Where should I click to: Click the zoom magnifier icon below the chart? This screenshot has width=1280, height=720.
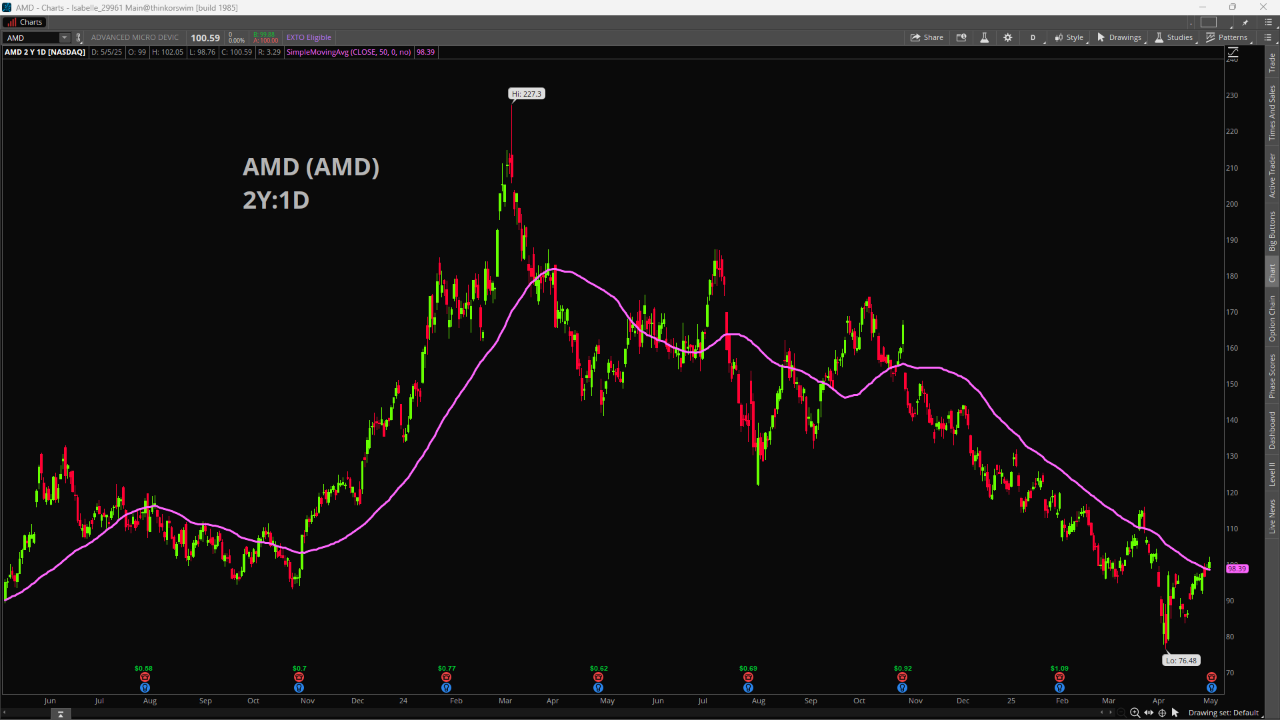pos(1135,713)
